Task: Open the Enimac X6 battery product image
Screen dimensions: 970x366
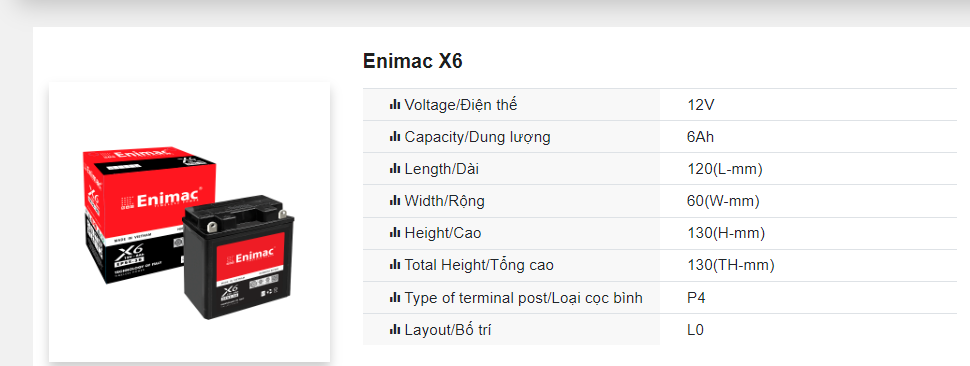Action: pyautogui.click(x=189, y=221)
